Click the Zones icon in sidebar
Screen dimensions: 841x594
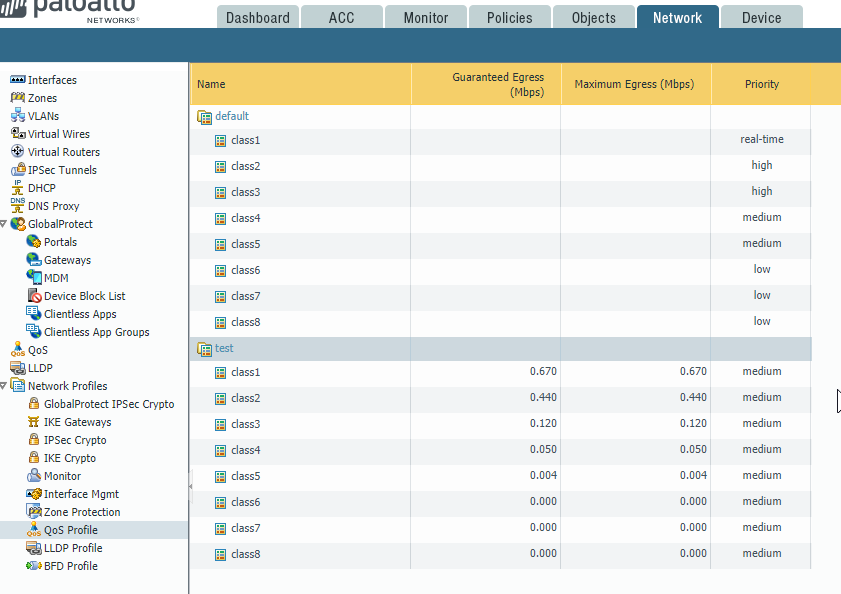[x=18, y=98]
